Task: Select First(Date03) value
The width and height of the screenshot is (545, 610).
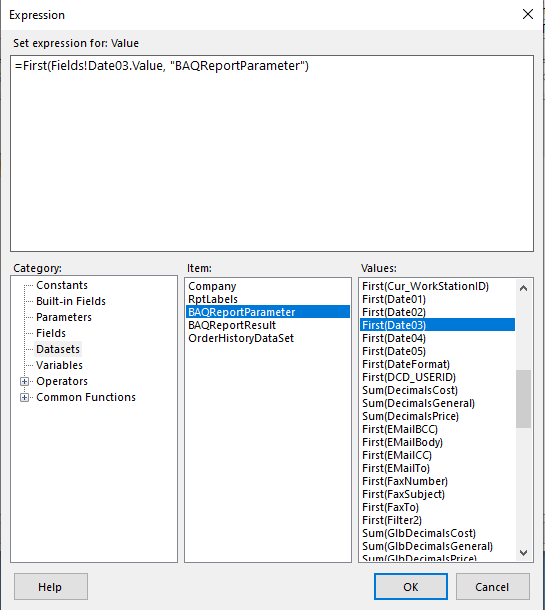Action: (x=437, y=325)
